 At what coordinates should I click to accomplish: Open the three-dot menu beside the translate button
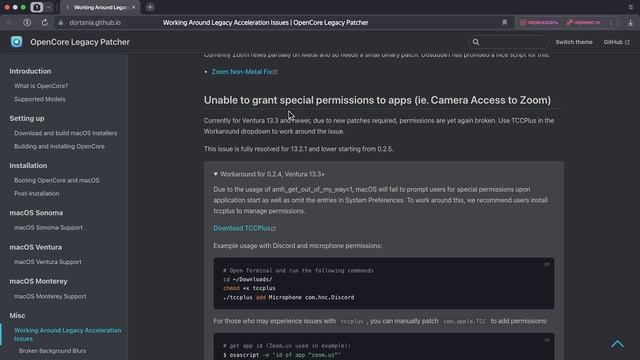[x=611, y=22]
